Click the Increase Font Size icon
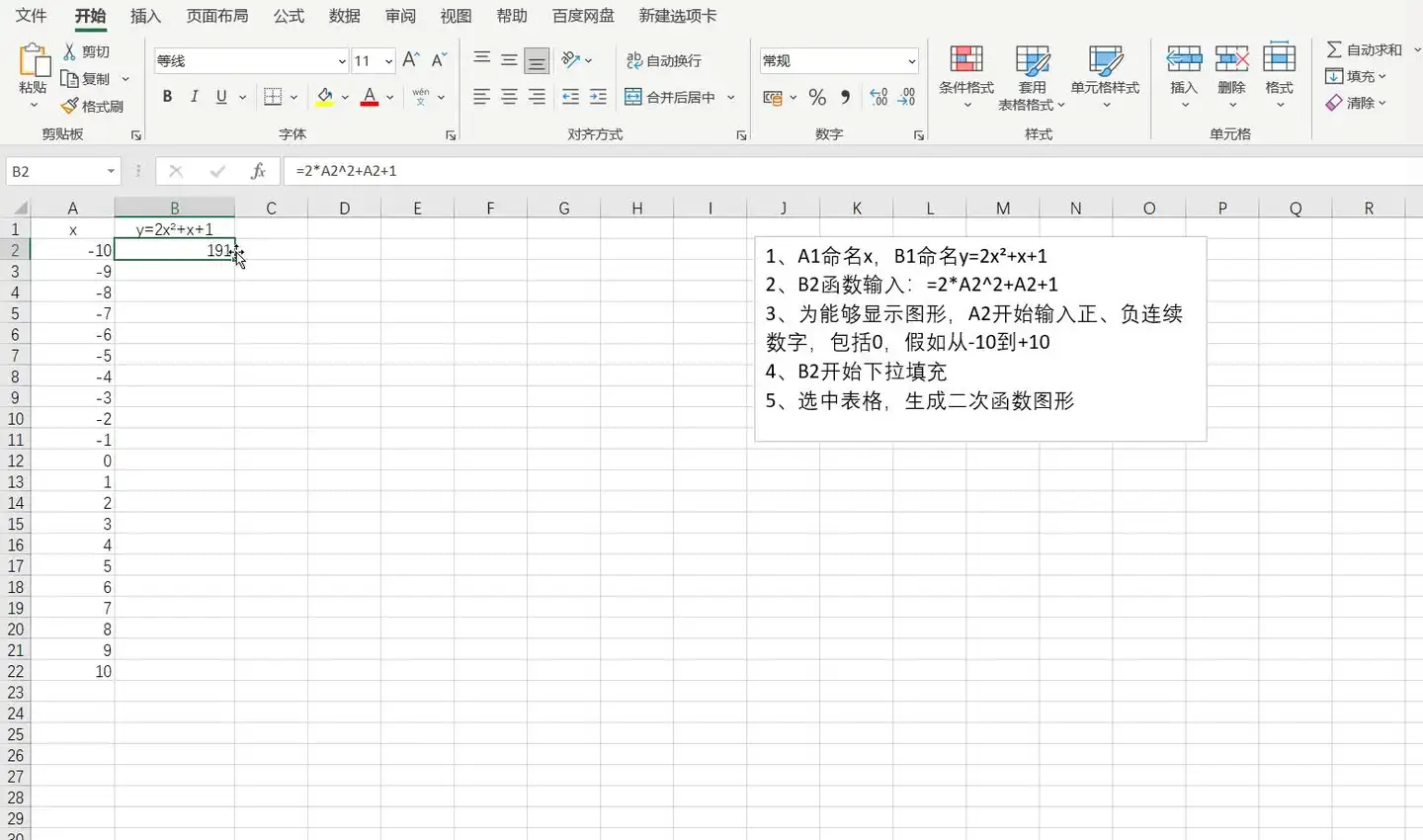The image size is (1423, 840). (x=411, y=60)
